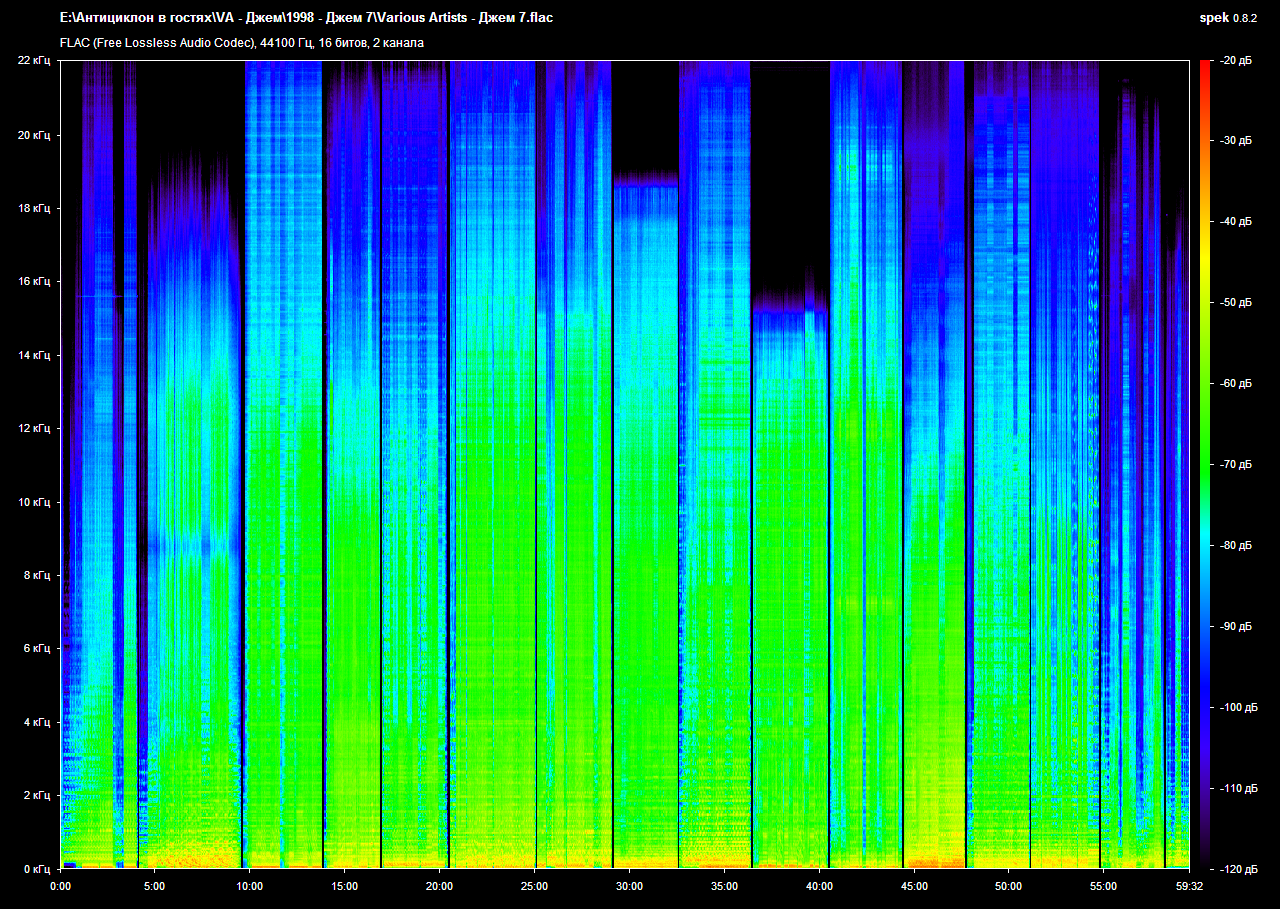Pick the "4 кГц" frequency label
Viewport: 1280px width, 909px height.
pyautogui.click(x=37, y=722)
